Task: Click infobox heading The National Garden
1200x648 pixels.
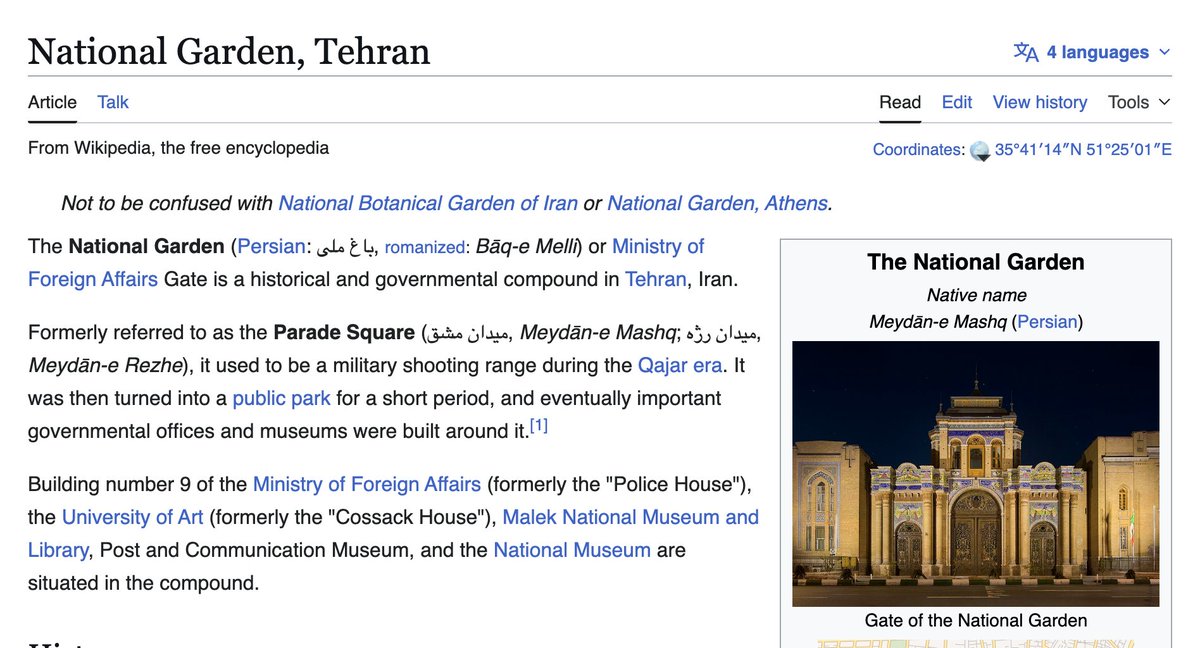Action: [x=976, y=262]
